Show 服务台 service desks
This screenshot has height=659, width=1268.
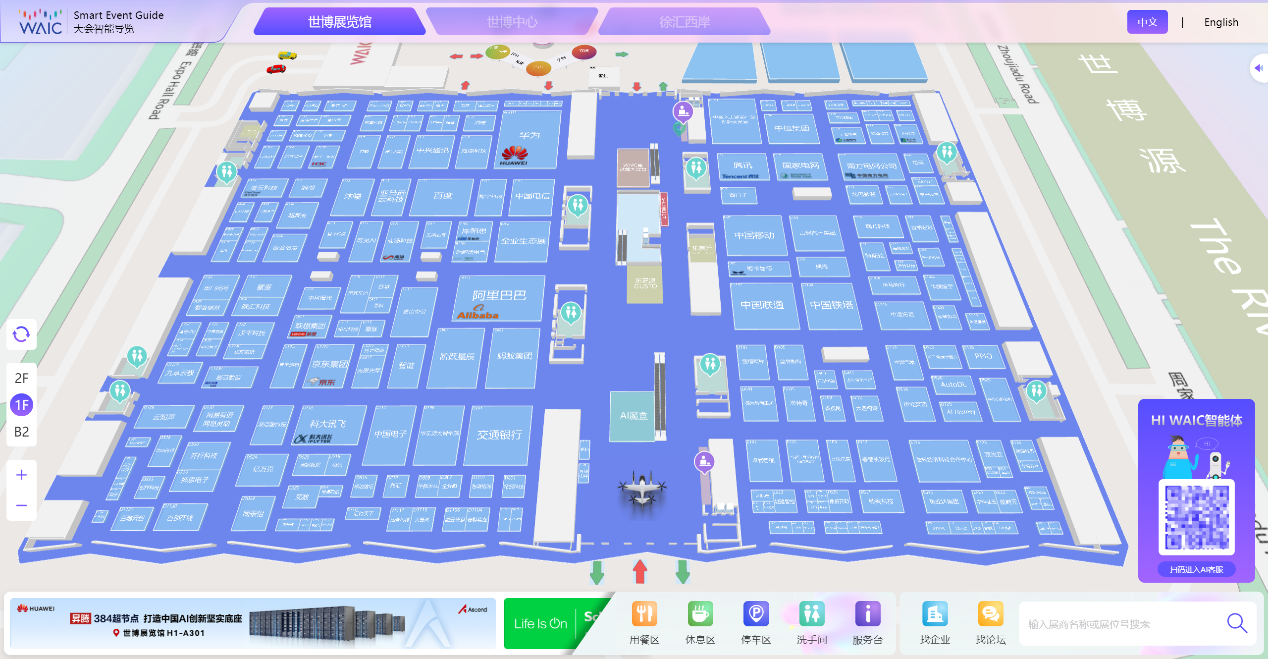867,622
